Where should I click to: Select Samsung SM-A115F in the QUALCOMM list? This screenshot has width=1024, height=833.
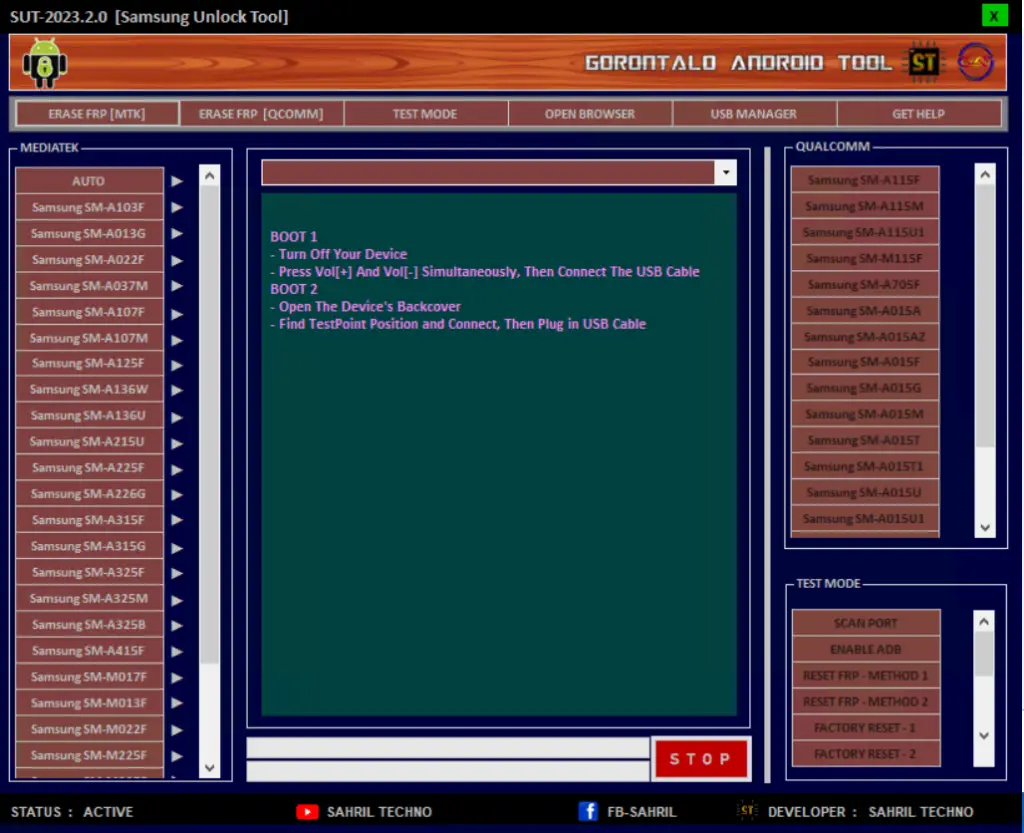[865, 180]
